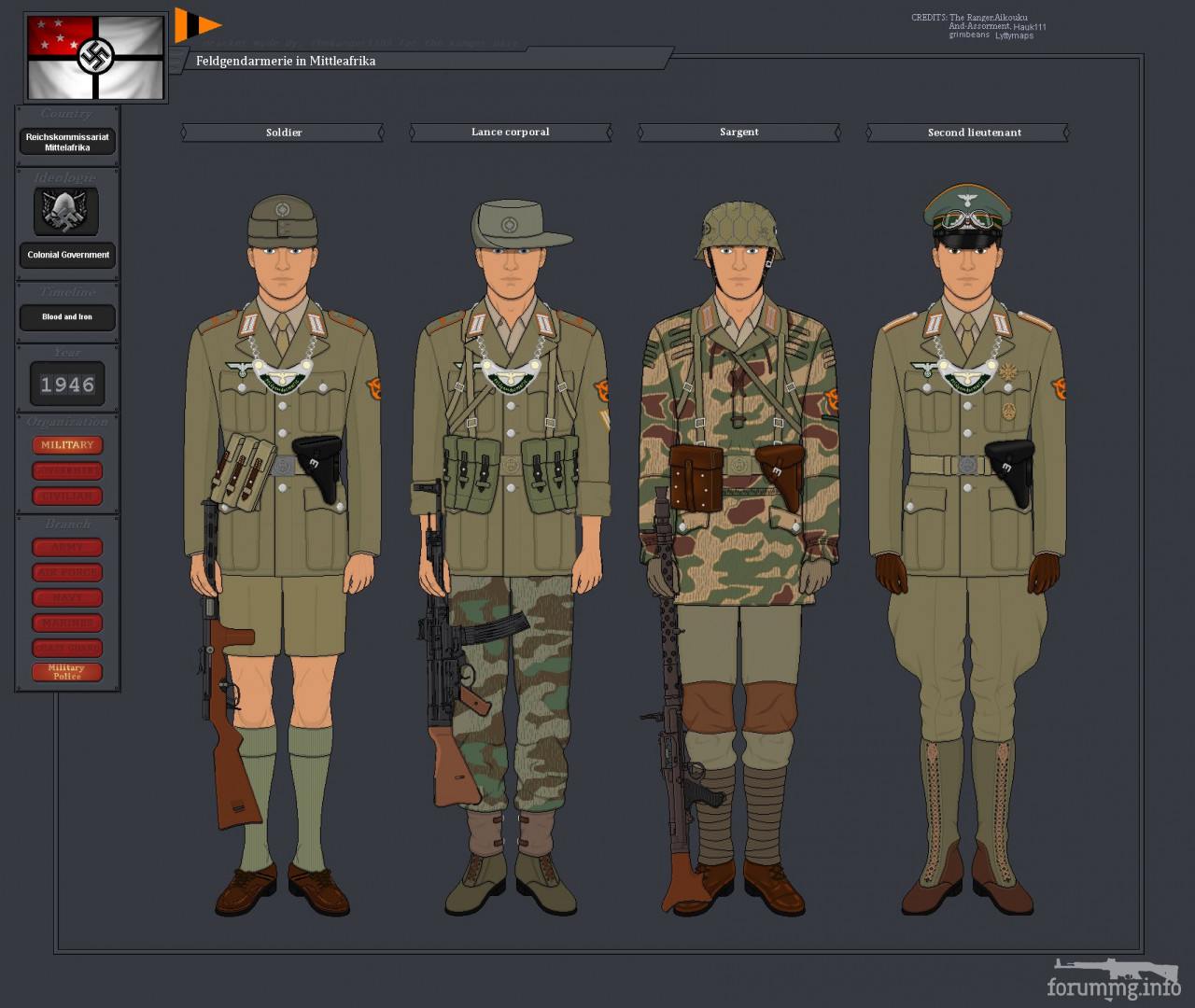This screenshot has height=1008, width=1195.
Task: Click the orange-black pennant icon
Action: click(197, 25)
